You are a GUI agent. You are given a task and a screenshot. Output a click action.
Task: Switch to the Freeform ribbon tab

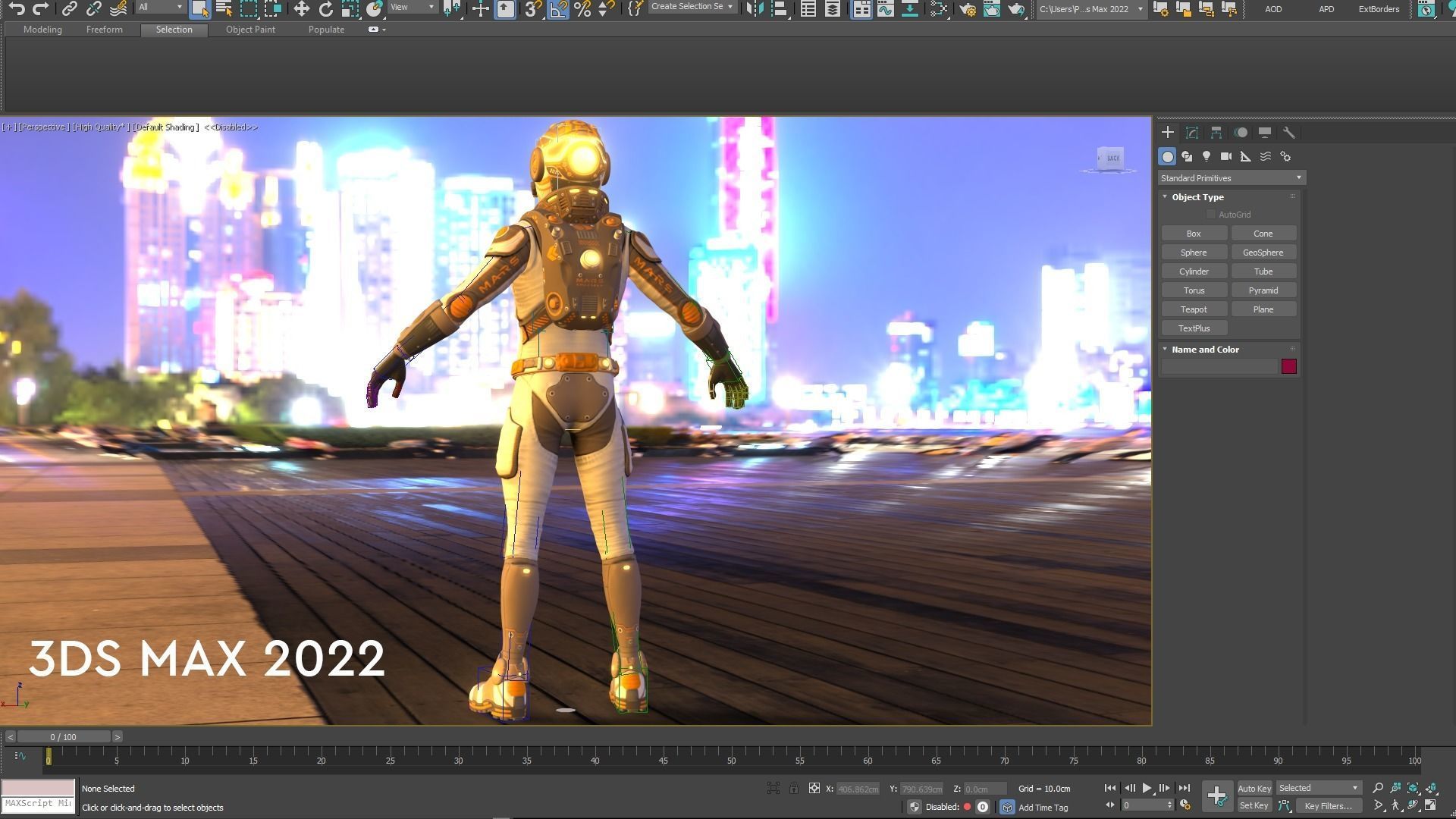(104, 30)
